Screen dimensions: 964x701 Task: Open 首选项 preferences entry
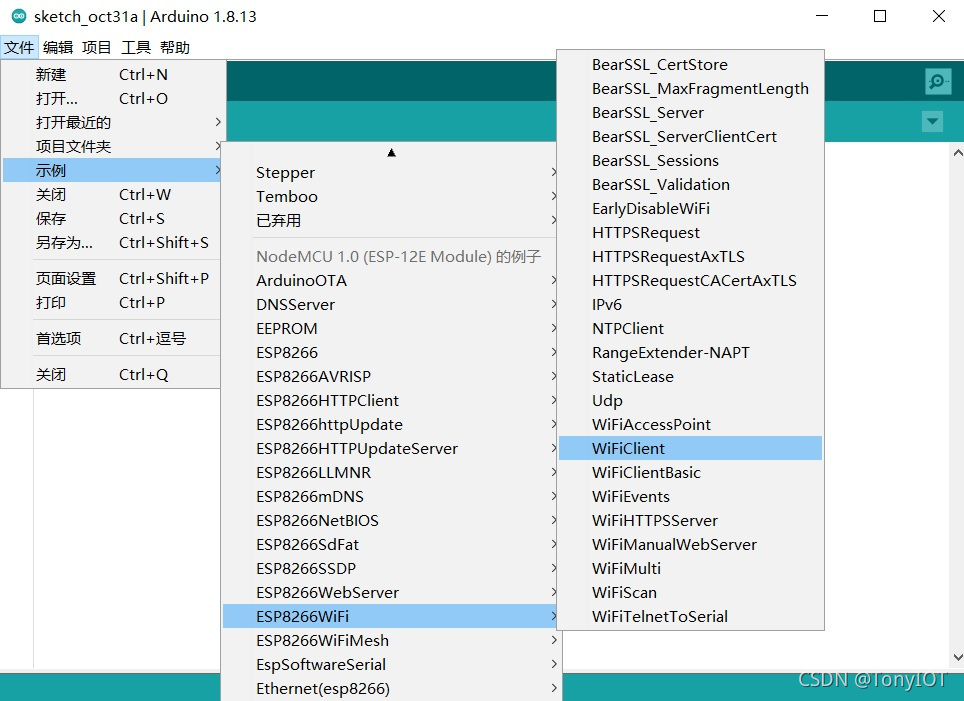111,338
